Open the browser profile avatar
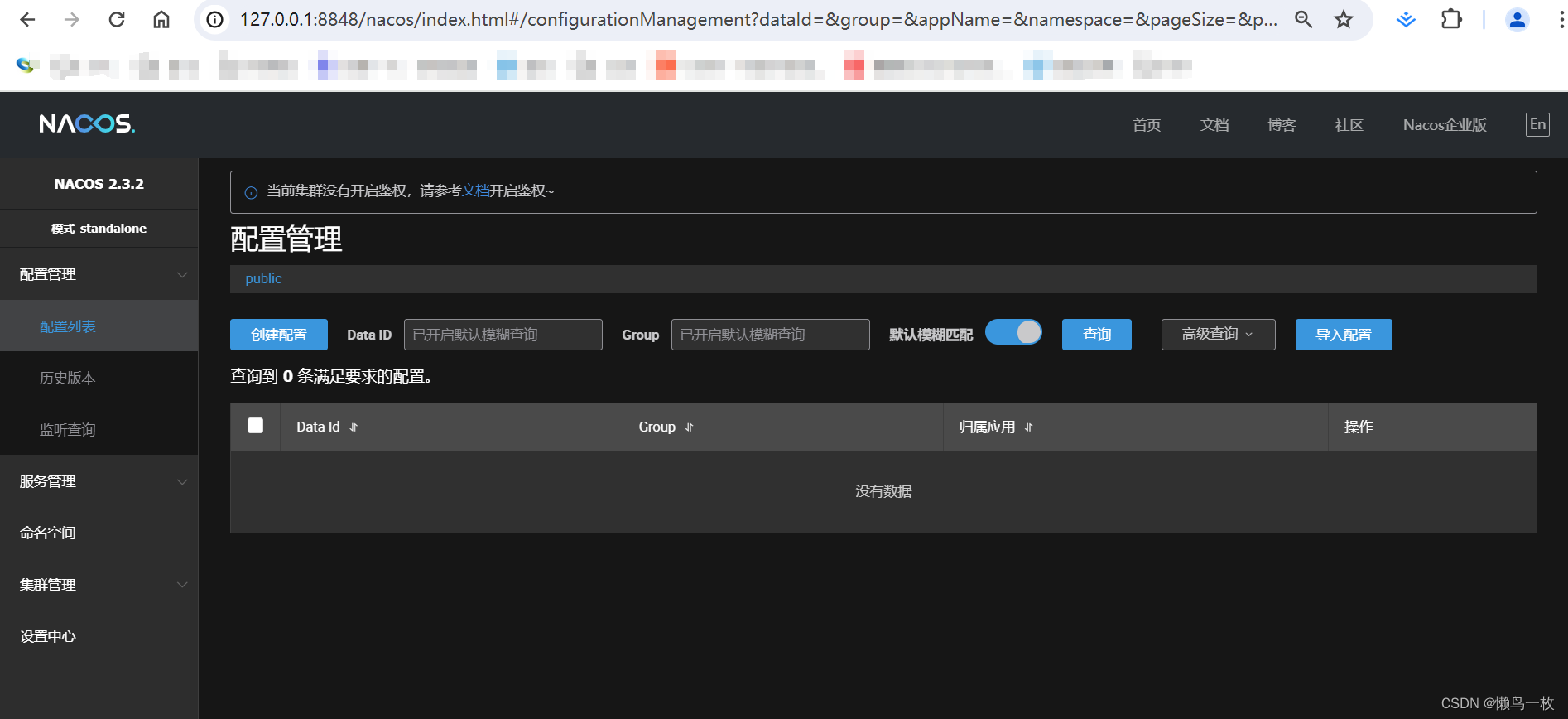Viewport: 1568px width, 719px height. coord(1517,19)
